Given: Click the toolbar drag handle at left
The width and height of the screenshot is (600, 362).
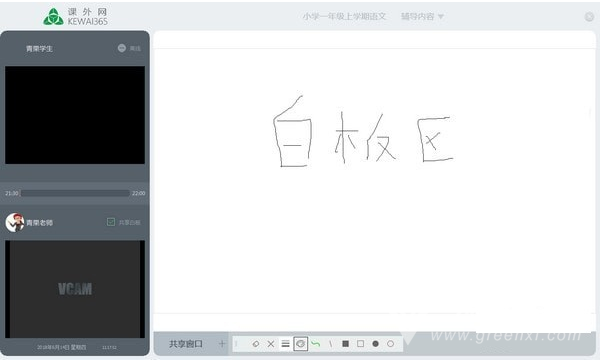Looking at the screenshot, I should click(236, 344).
